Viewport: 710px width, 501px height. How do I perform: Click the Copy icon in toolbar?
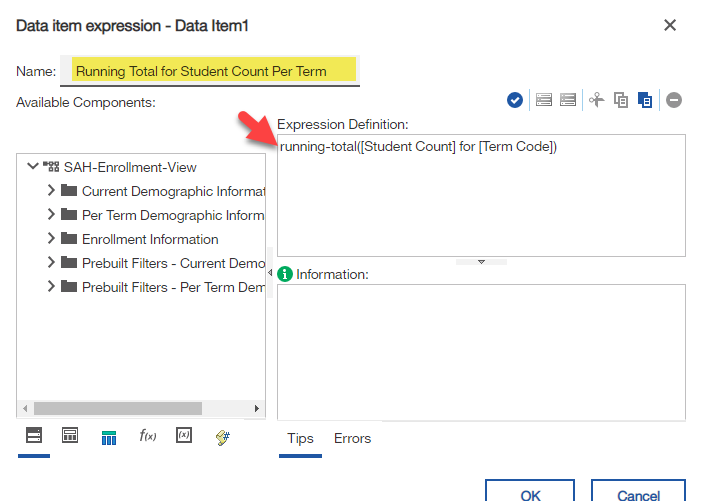tap(621, 100)
